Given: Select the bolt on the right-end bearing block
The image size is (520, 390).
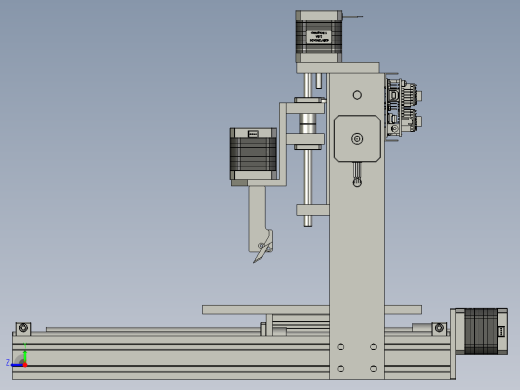Looking at the screenshot, I should pos(439,327).
